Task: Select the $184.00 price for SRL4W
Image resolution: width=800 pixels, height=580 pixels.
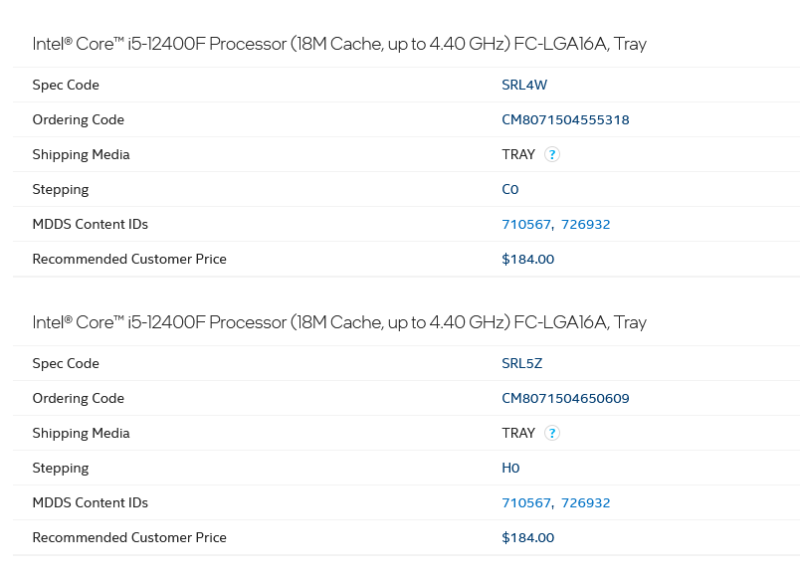Action: (x=528, y=259)
